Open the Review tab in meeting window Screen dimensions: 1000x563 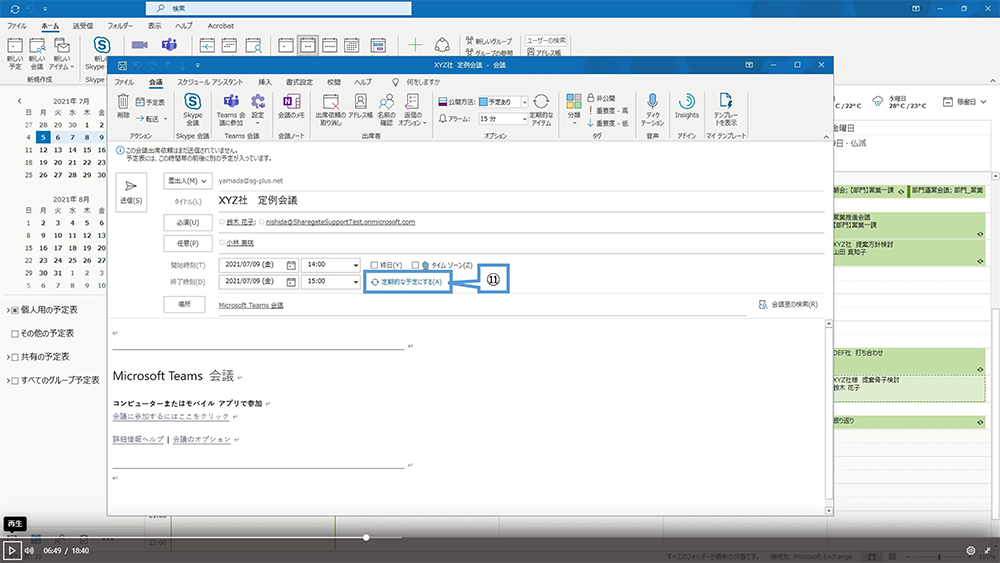click(x=334, y=82)
